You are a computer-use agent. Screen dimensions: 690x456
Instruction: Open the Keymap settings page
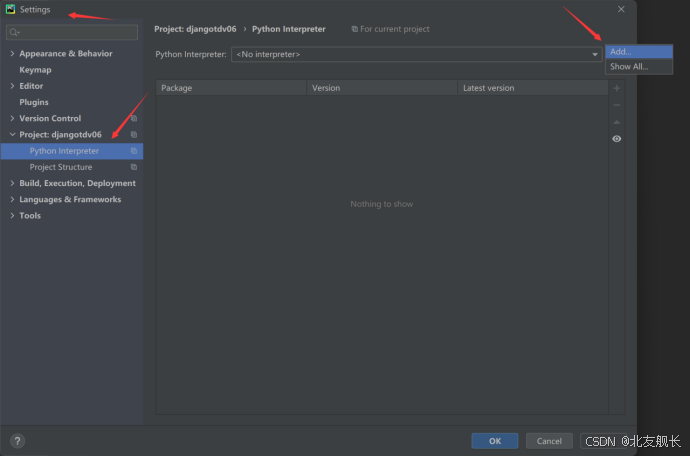(x=35, y=70)
